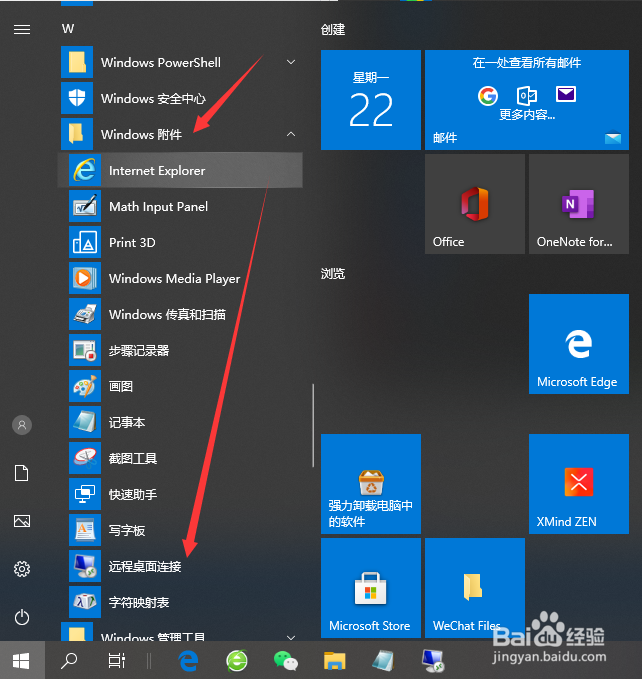Open green 360 browser icon on taskbar
642x679 pixels.
tap(237, 661)
